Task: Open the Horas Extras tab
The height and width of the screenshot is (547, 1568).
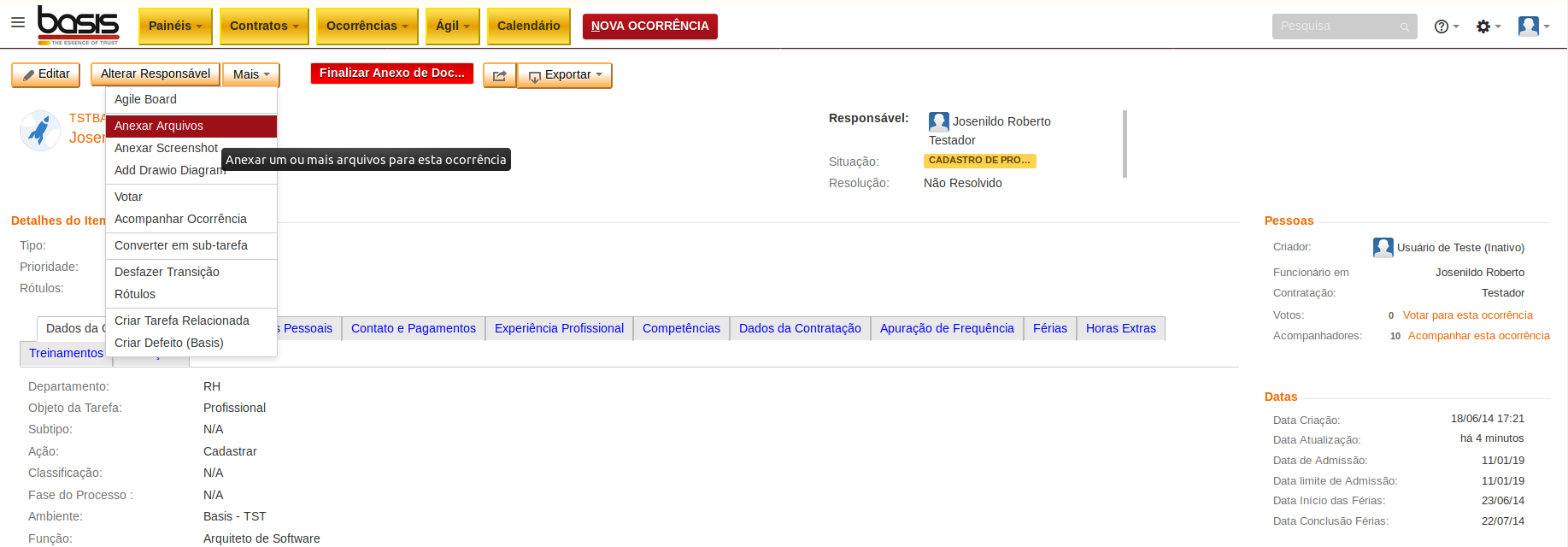Action: (x=1120, y=328)
